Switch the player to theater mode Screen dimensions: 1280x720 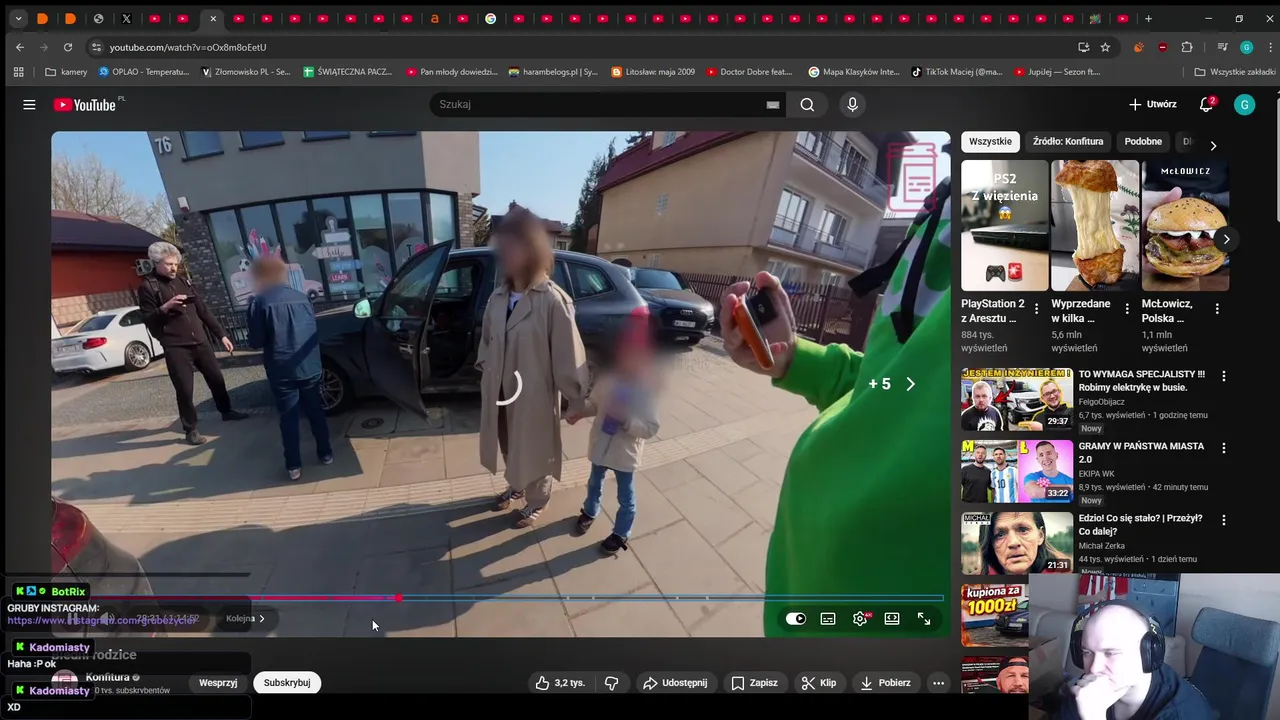click(892, 619)
